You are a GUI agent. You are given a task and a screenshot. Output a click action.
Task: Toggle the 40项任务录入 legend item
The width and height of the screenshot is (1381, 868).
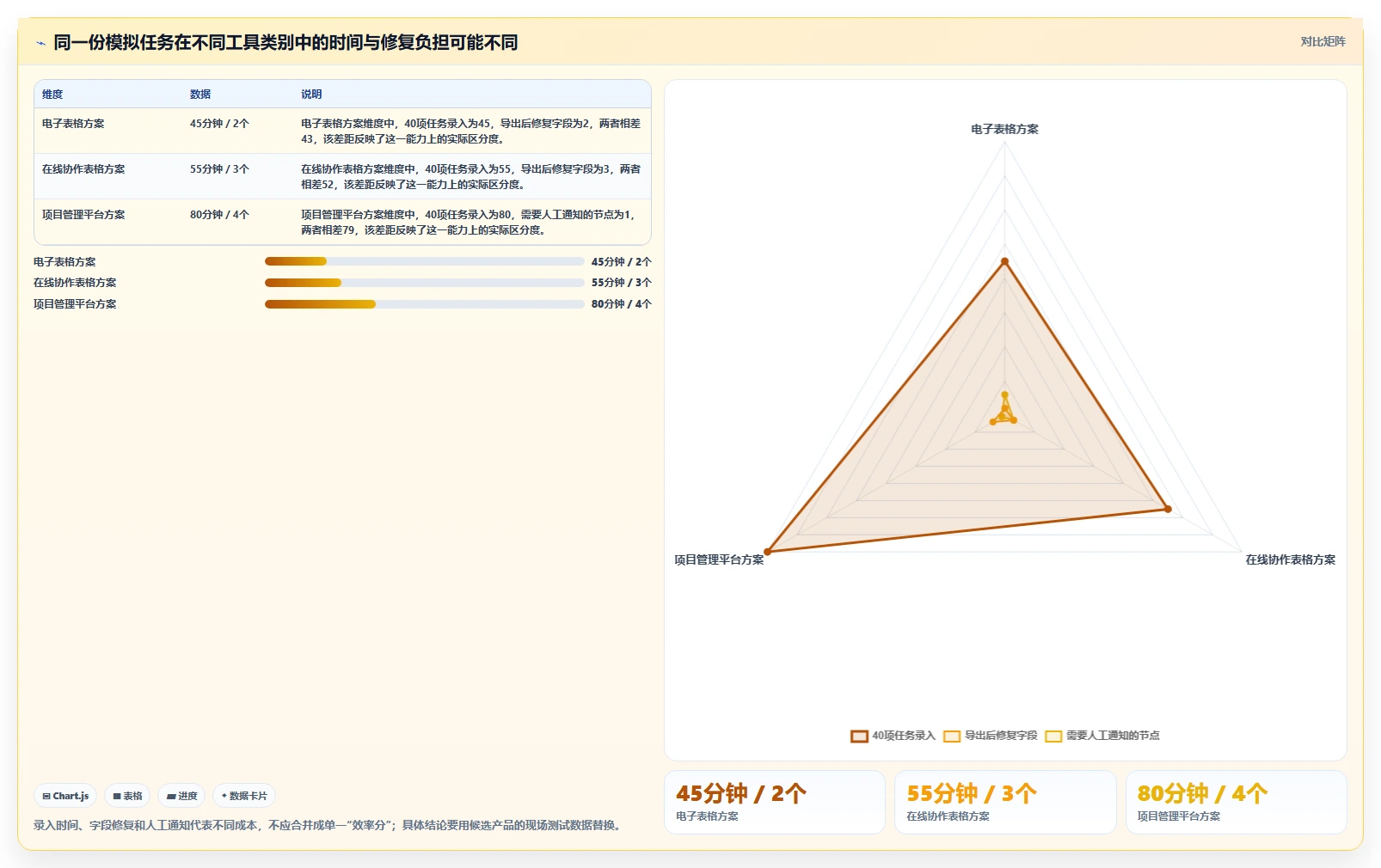coord(893,736)
